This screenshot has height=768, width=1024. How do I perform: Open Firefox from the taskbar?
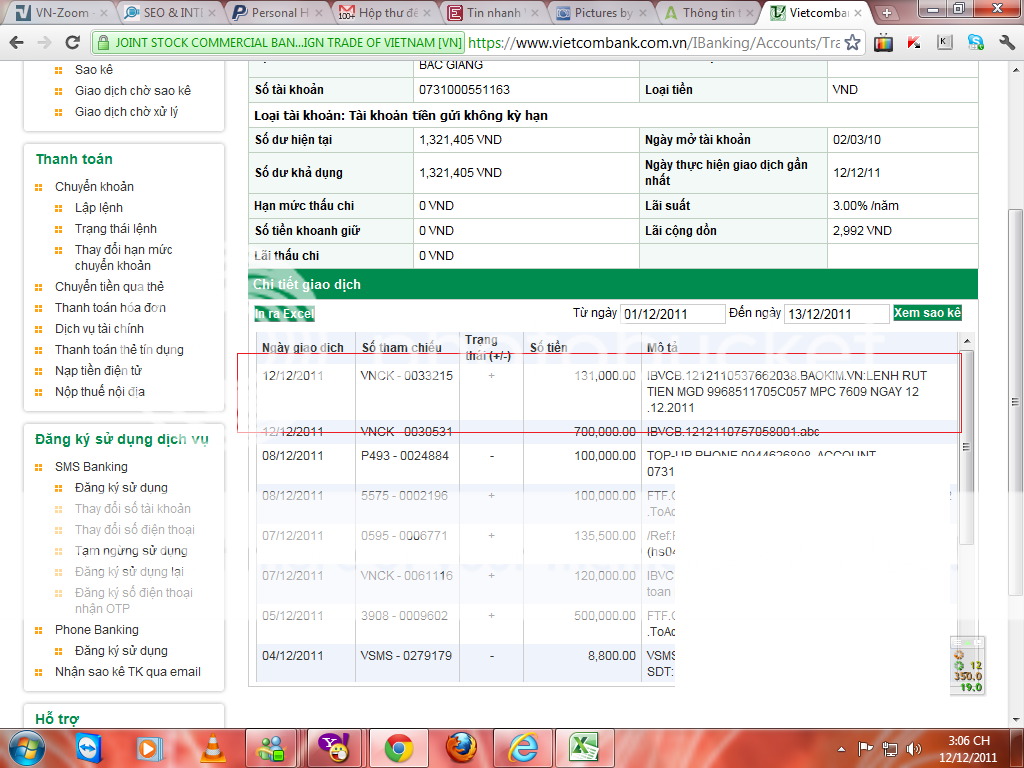coord(461,748)
